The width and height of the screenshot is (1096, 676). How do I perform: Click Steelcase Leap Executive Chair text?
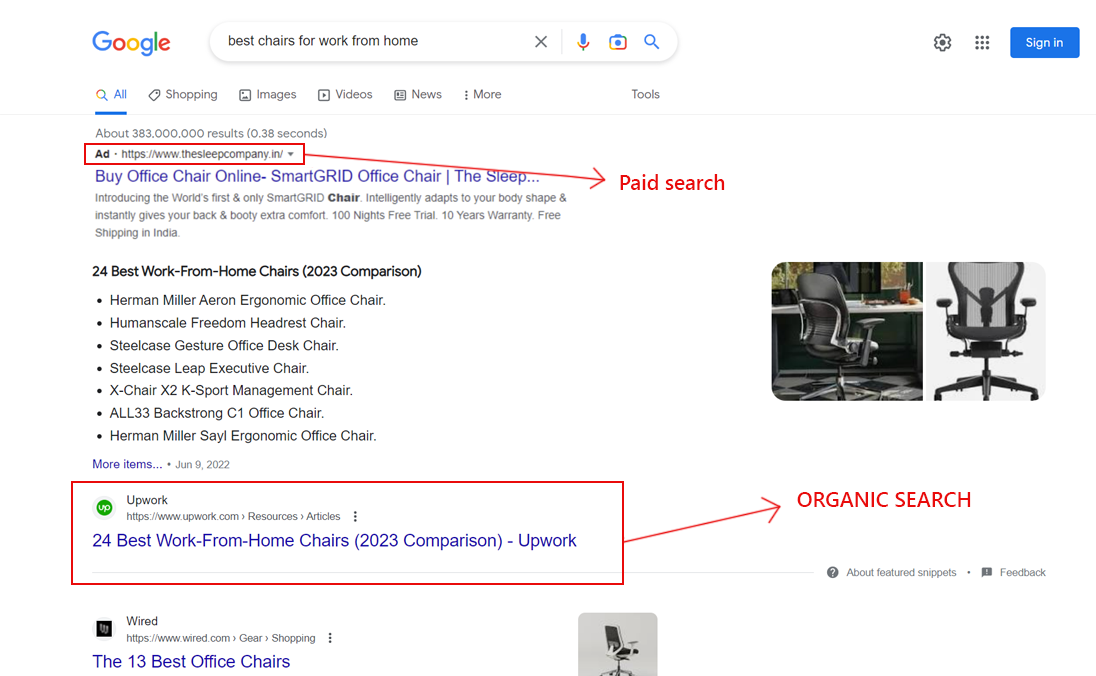coord(209,368)
